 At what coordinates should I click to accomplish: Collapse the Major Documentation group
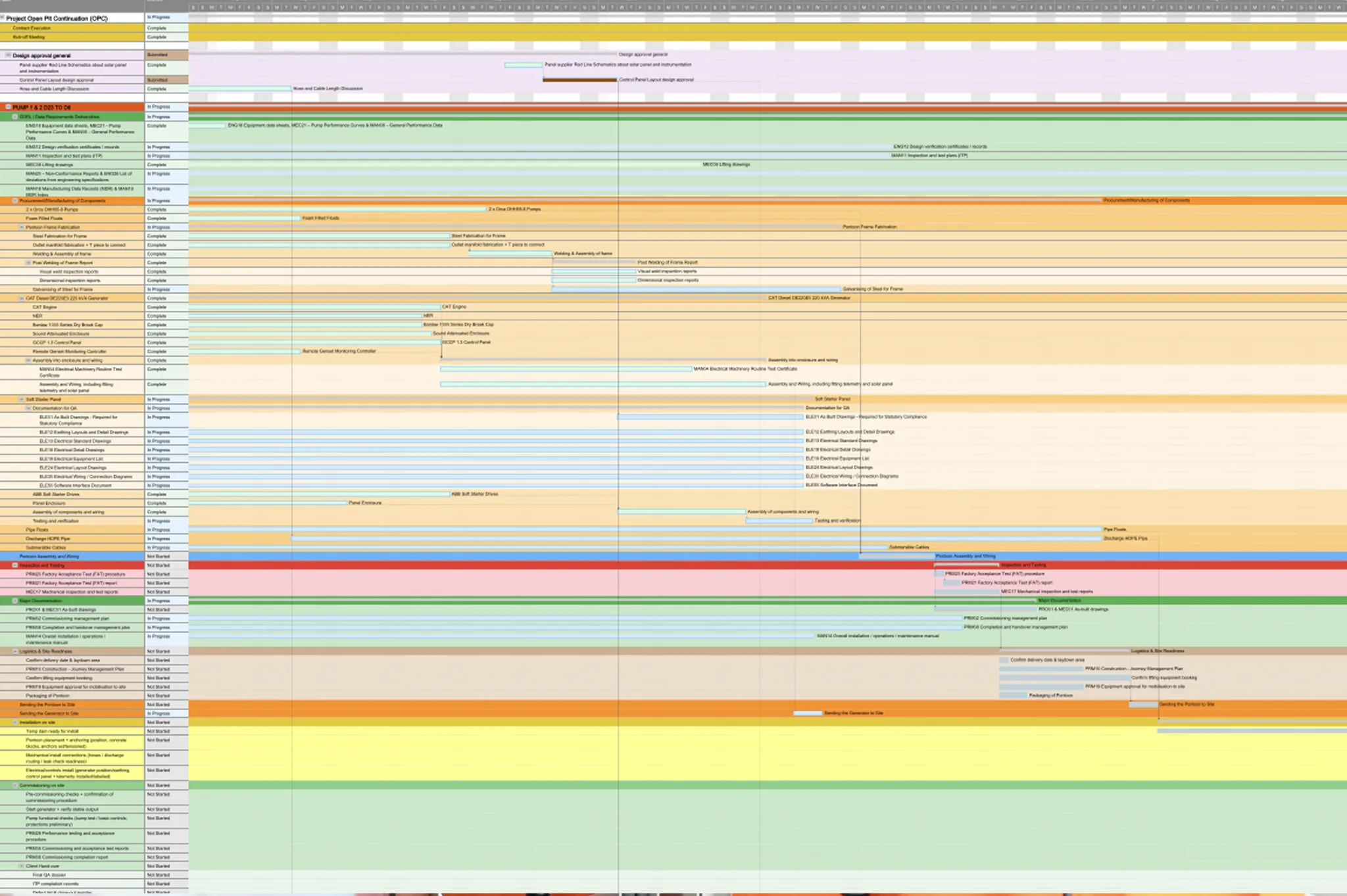[15, 601]
